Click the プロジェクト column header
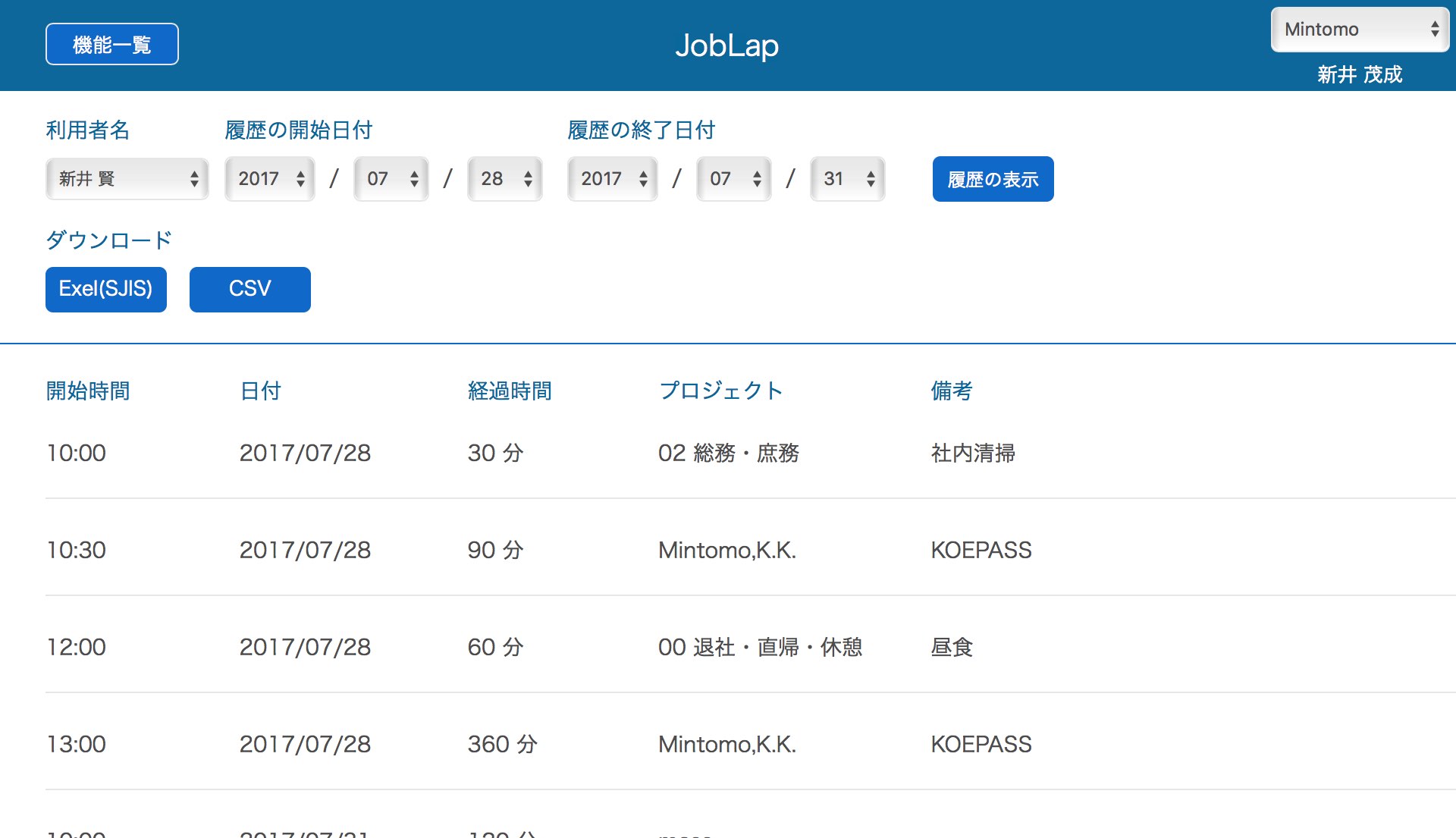This screenshot has width=1456, height=838. coord(721,390)
